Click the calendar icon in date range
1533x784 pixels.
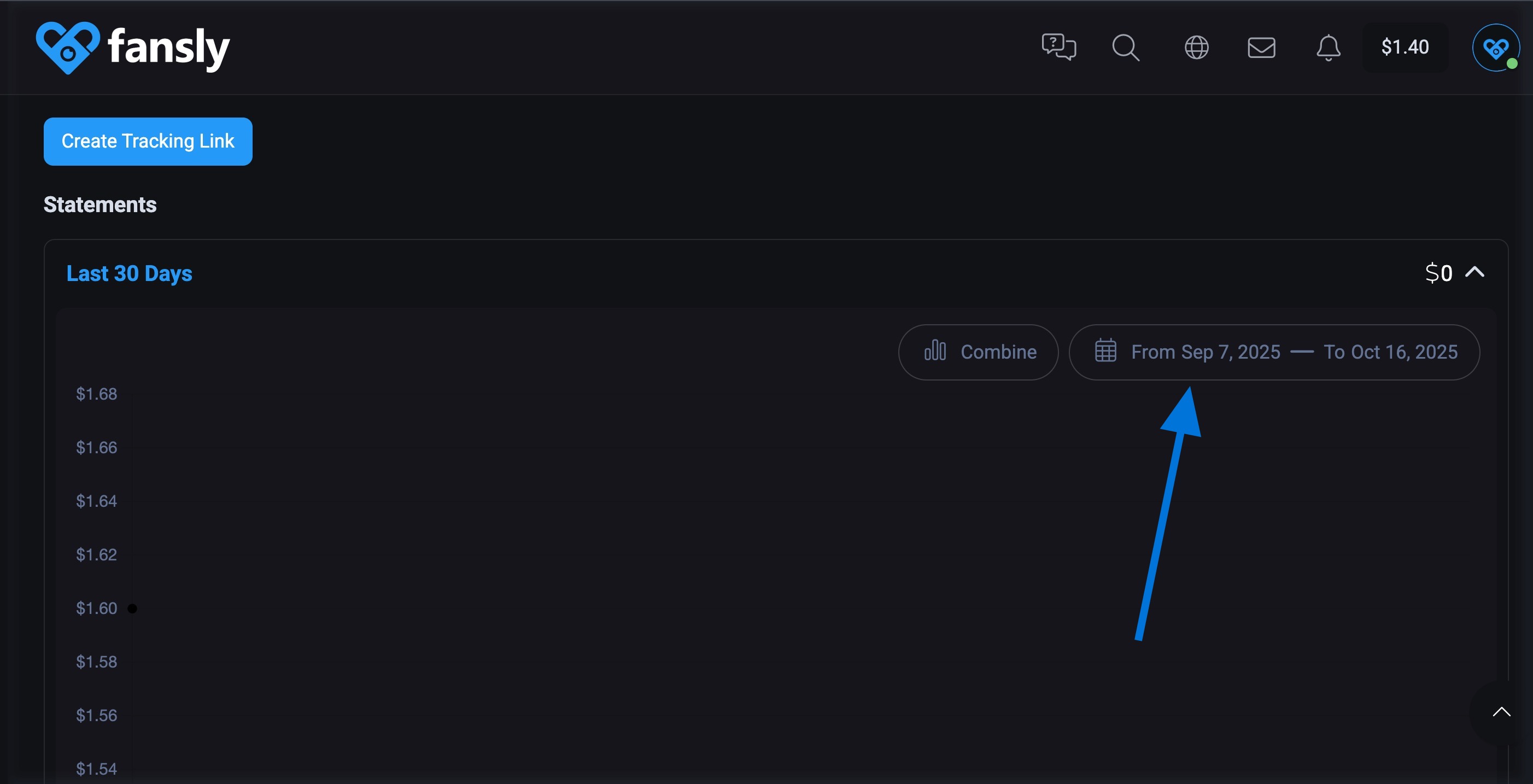[x=1105, y=350]
